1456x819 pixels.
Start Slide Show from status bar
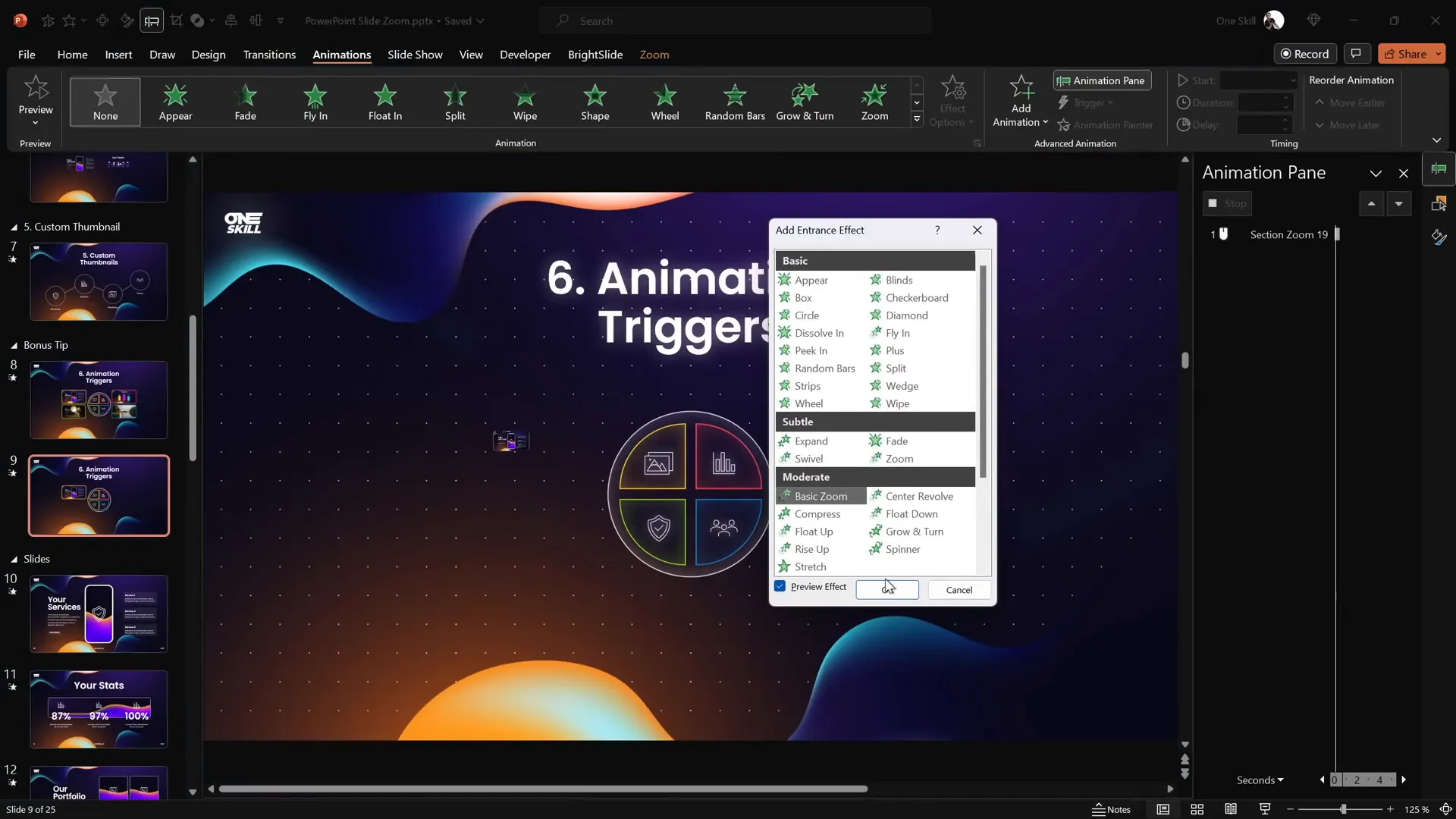tap(1264, 809)
